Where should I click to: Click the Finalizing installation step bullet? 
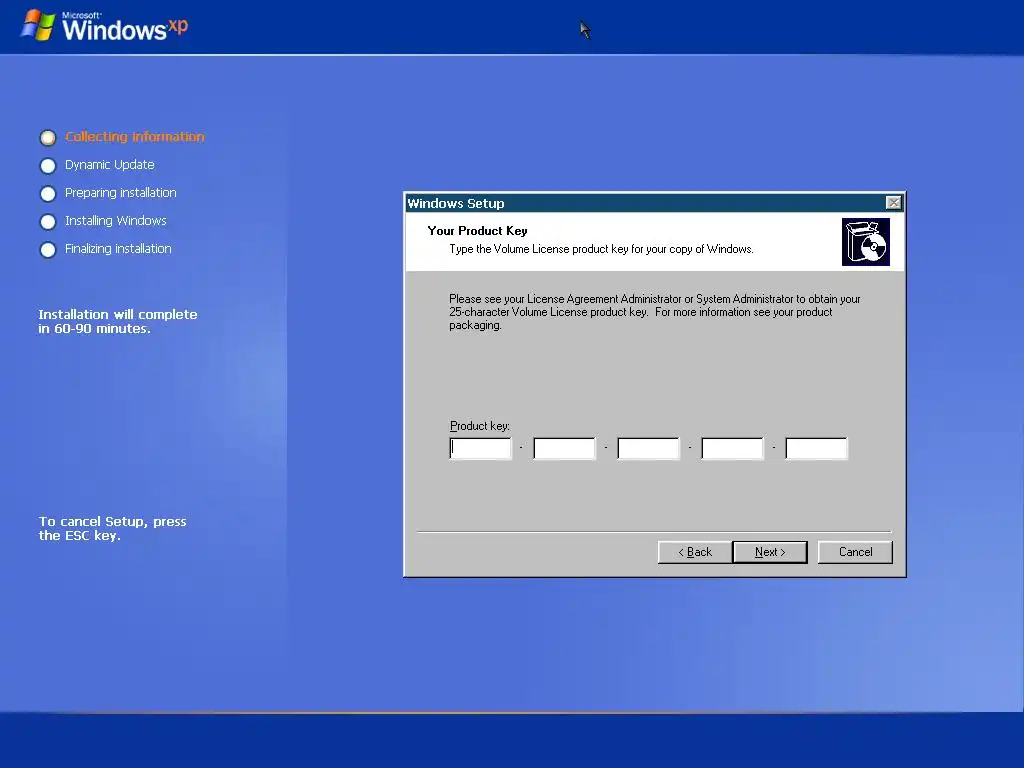coord(48,250)
